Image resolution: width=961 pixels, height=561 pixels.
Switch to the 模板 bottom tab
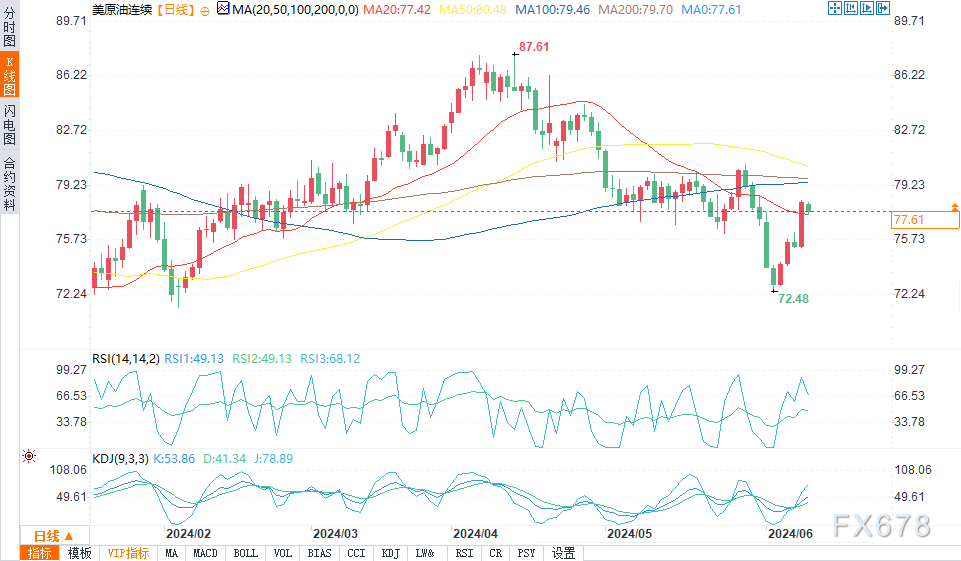tap(80, 553)
